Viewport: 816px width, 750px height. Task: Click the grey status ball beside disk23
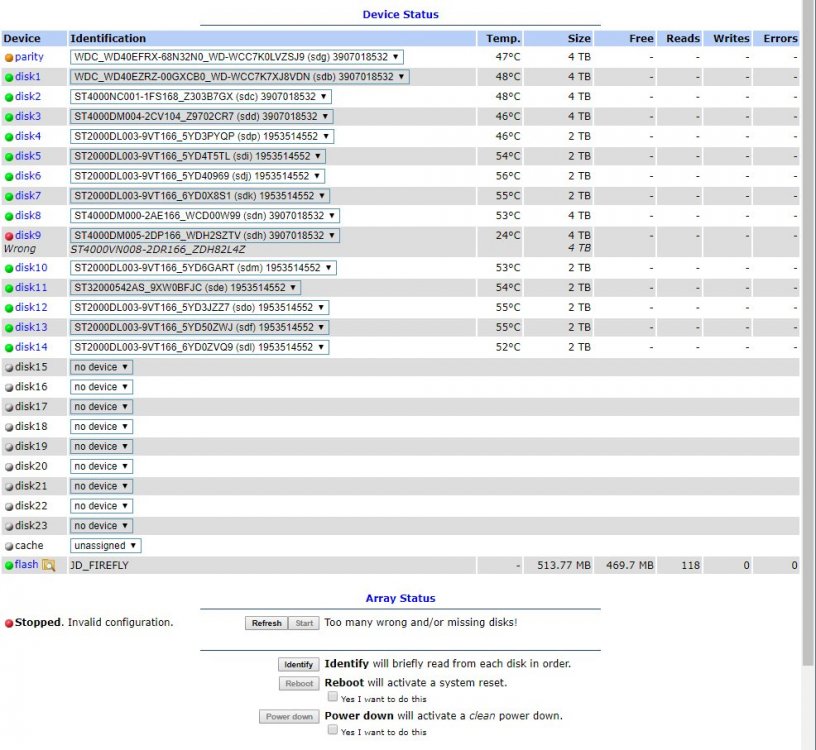coord(9,527)
